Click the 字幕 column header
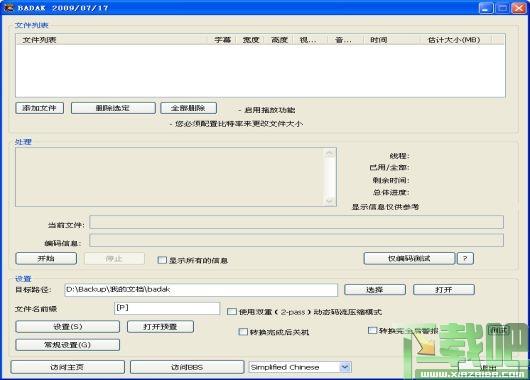This screenshot has height=380, width=530. (222, 40)
